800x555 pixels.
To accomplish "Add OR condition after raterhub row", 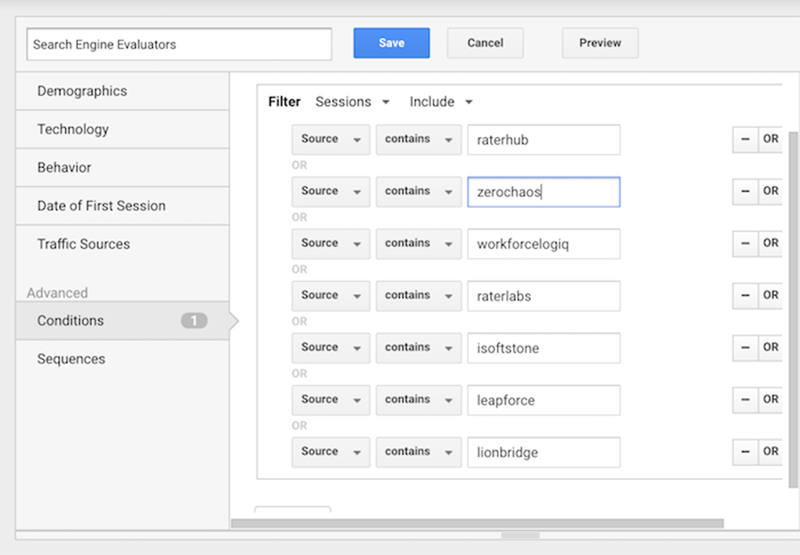I will [770, 139].
